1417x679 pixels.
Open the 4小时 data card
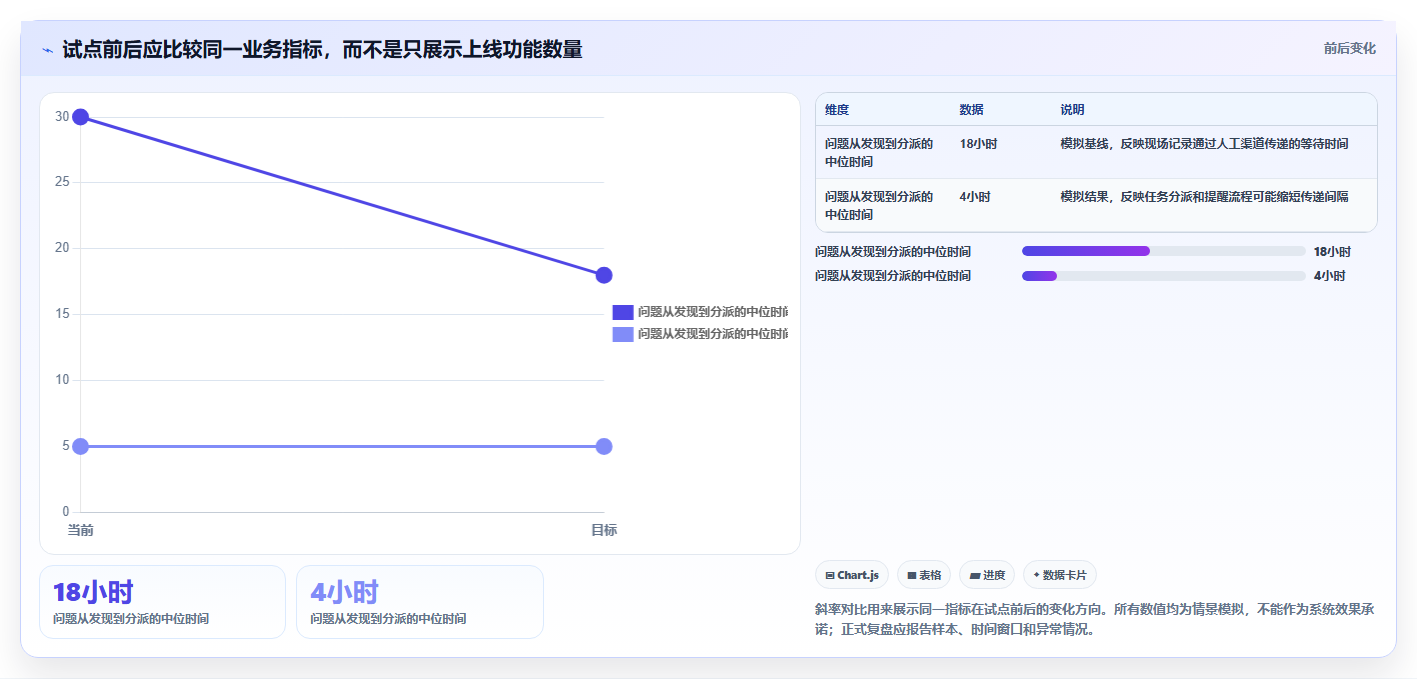pyautogui.click(x=420, y=602)
